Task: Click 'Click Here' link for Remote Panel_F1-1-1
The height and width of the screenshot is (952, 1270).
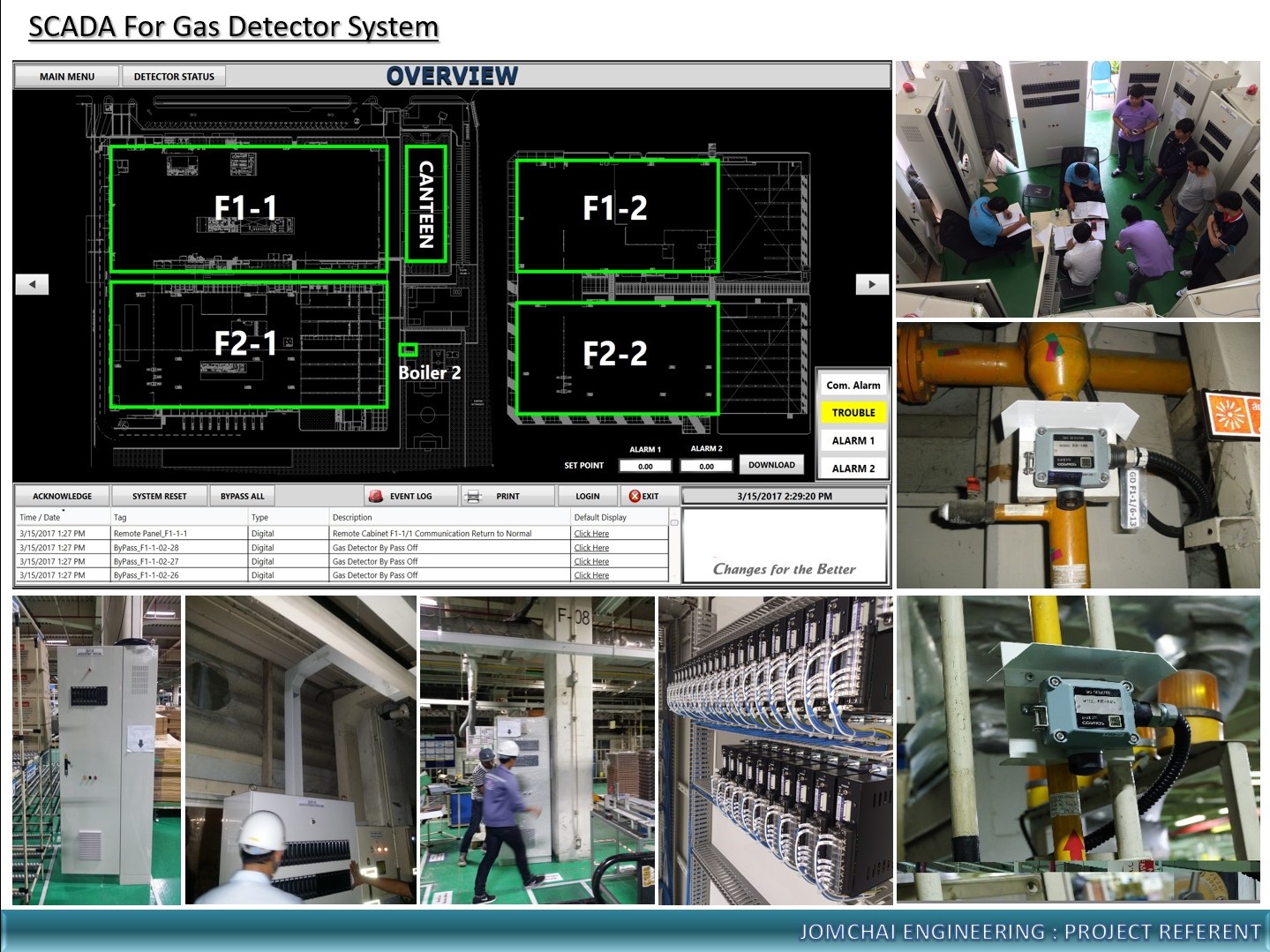Action: [x=591, y=534]
